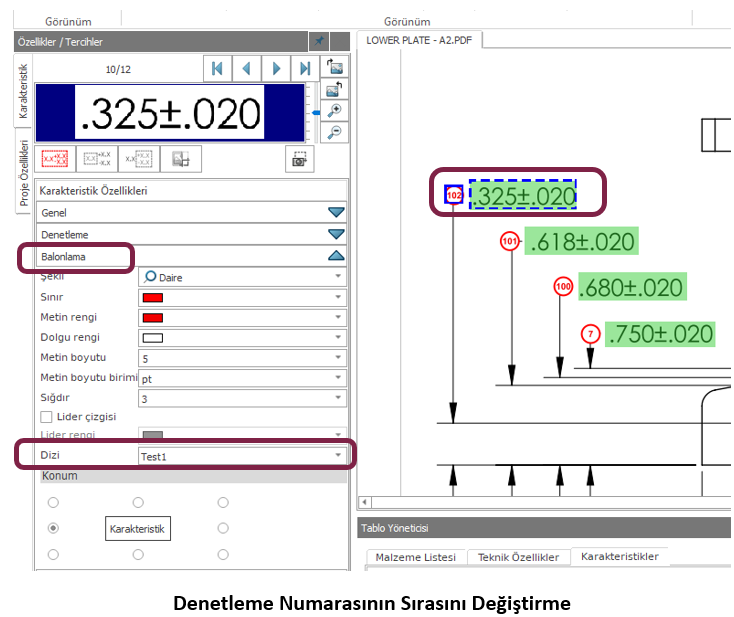734x617 pixels.
Task: Select the bottom-right Konum radio button
Action: (223, 554)
